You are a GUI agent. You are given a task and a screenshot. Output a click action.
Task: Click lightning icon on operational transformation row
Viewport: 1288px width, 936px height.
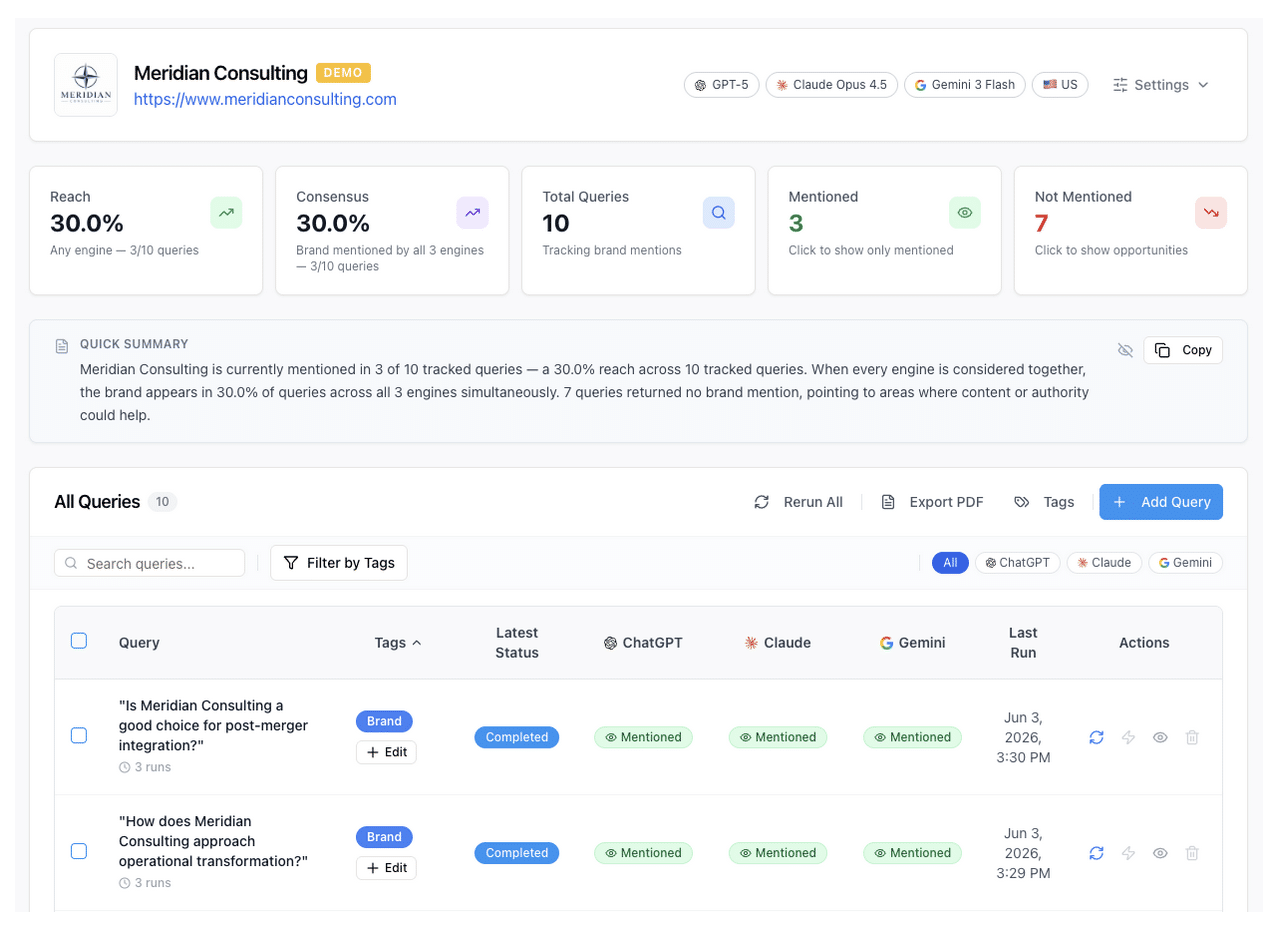1128,853
